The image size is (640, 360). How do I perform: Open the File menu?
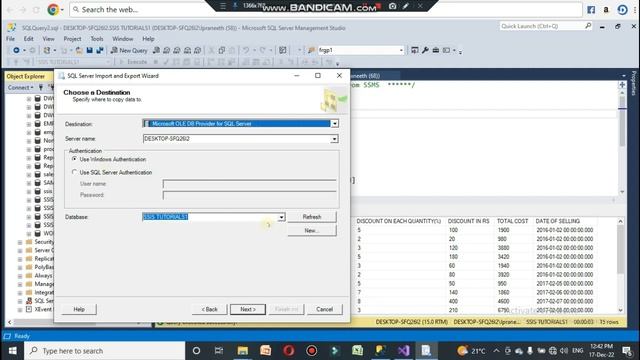coord(11,39)
